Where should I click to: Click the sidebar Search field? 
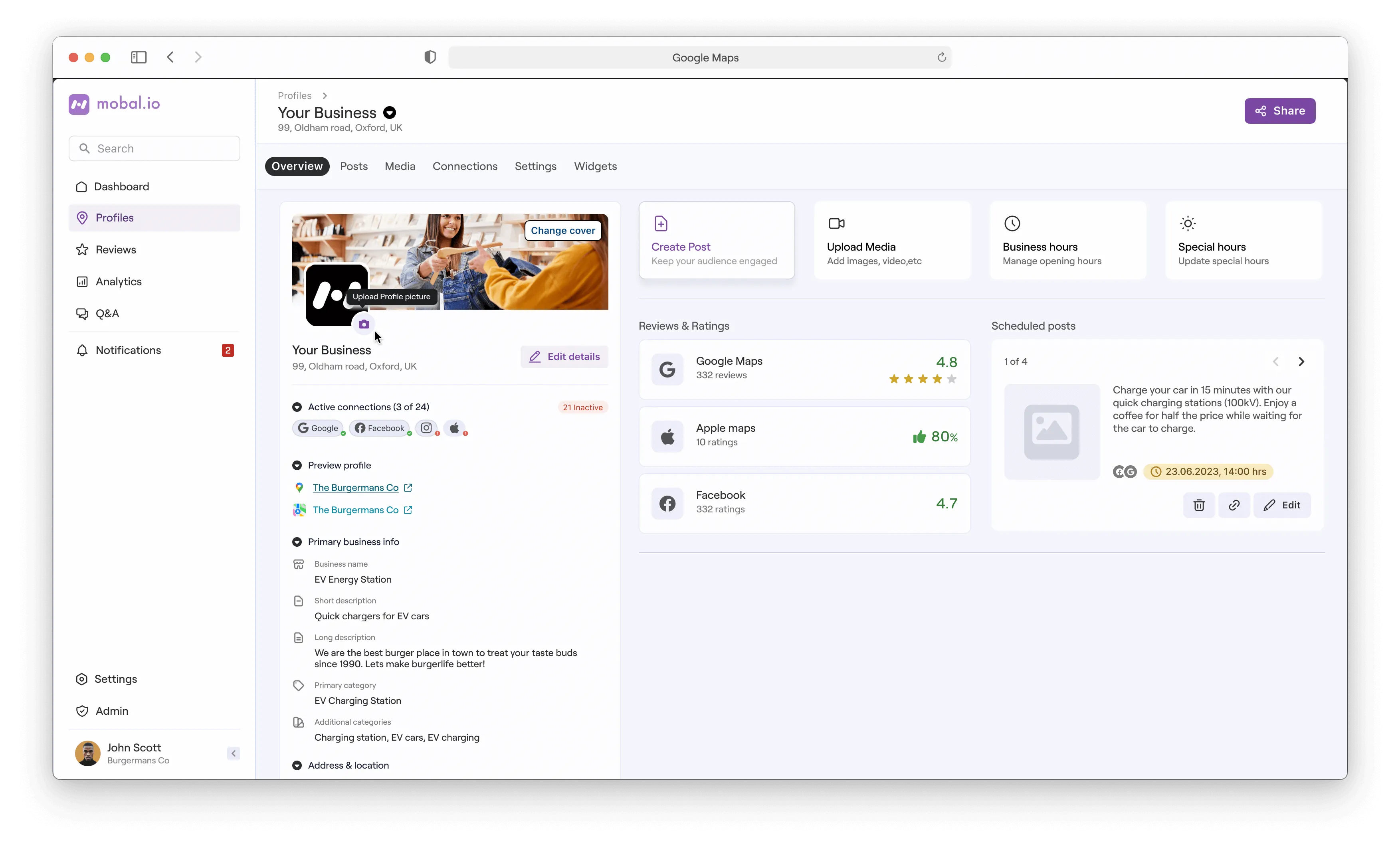pos(154,148)
